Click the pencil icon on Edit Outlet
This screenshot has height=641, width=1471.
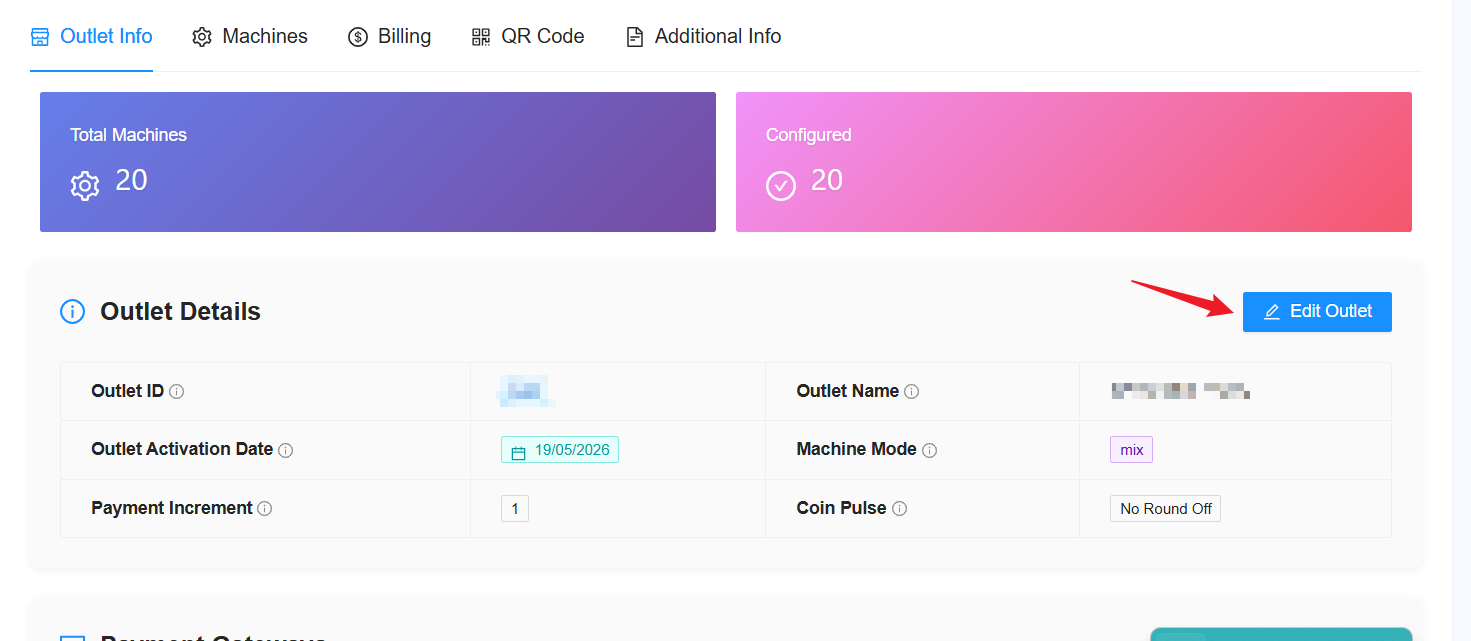click(x=1272, y=312)
